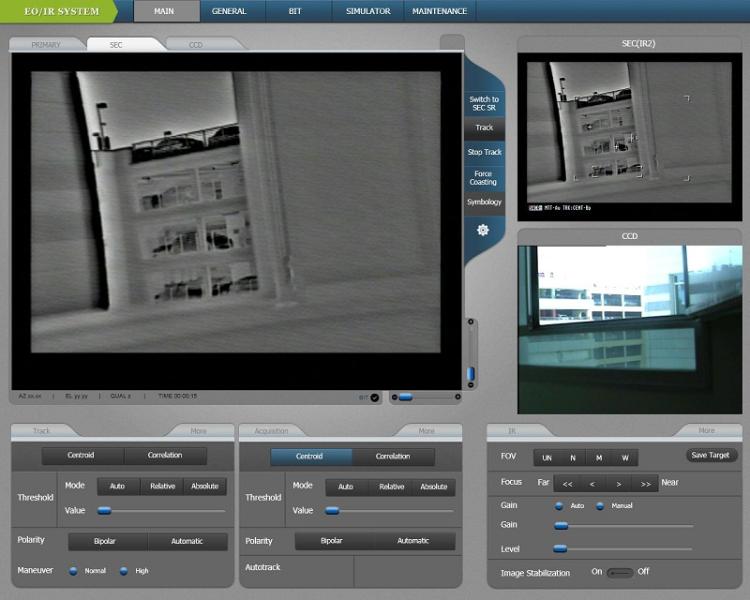Set IR gain to Auto
The image size is (750, 600).
coord(559,506)
